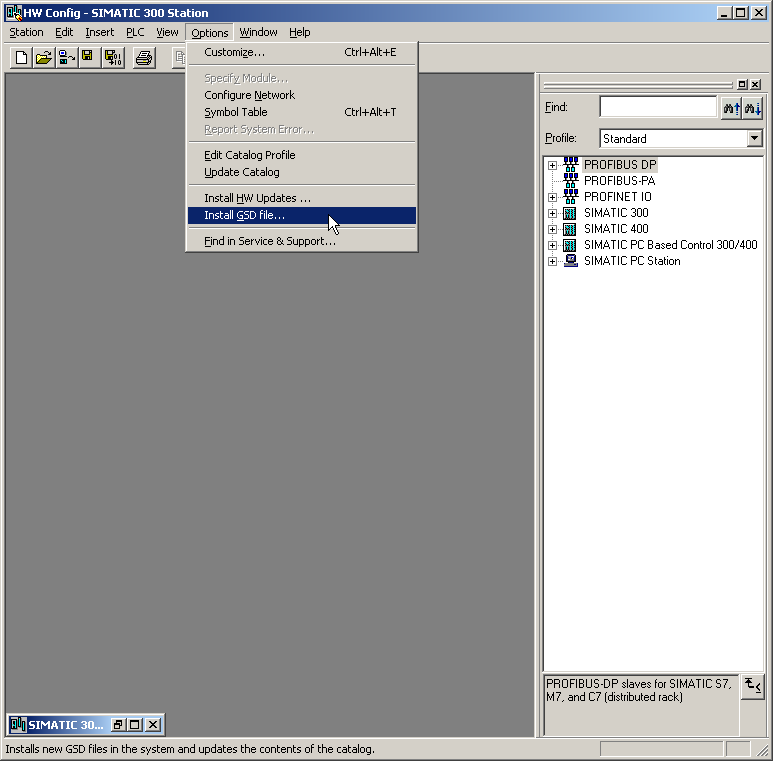Choose Edit Catalog Profile entry
The height and width of the screenshot is (761, 773).
pyautogui.click(x=302, y=155)
